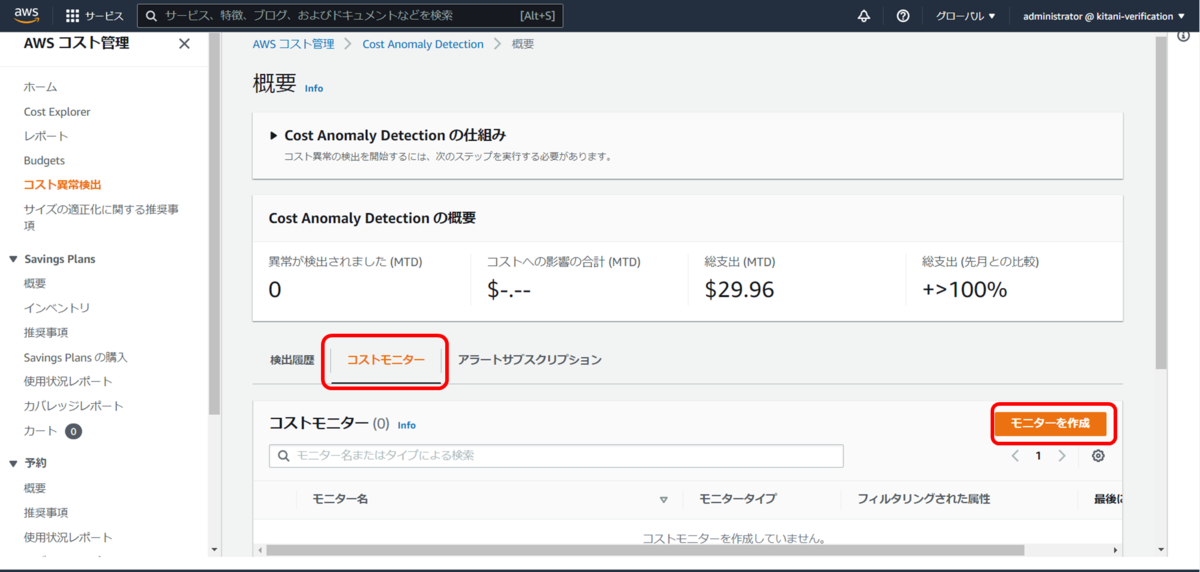The height and width of the screenshot is (572, 1200).
Task: Switch to the アラートサブスクリプション tab
Action: 529,359
